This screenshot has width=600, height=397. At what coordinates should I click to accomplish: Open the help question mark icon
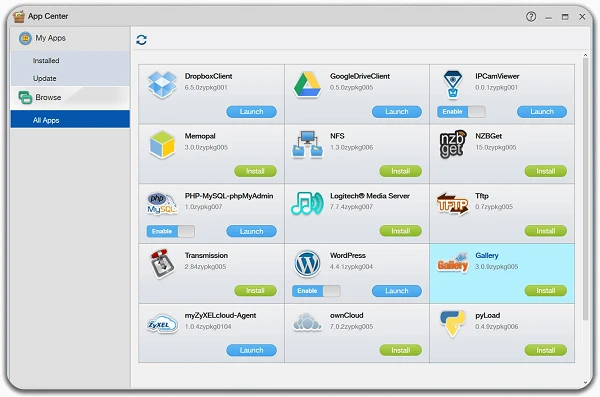pos(531,16)
